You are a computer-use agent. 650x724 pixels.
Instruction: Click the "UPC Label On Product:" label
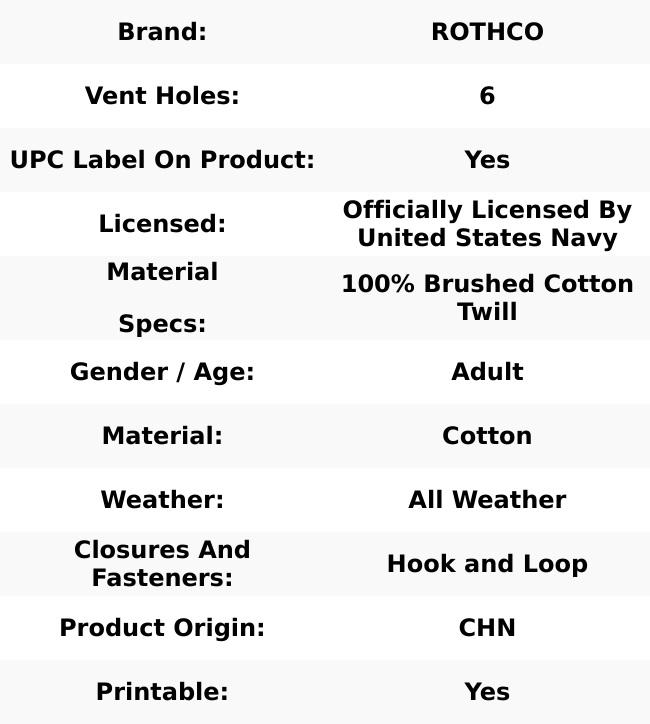coord(162,160)
